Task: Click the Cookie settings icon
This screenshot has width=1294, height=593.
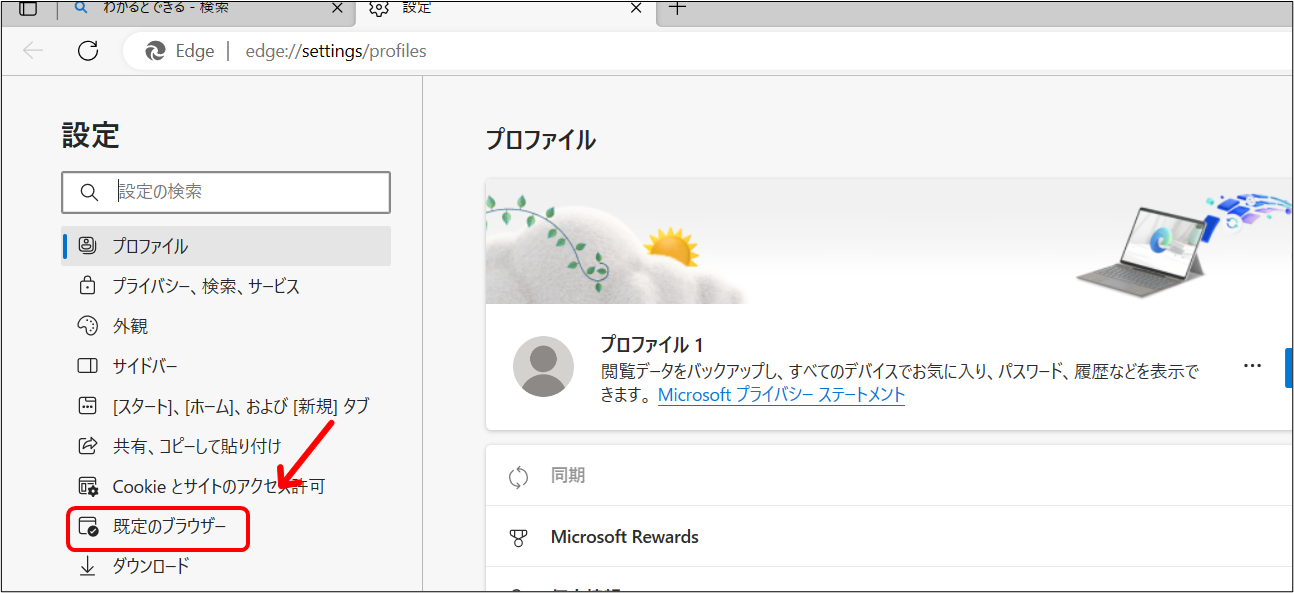Action: coord(88,486)
